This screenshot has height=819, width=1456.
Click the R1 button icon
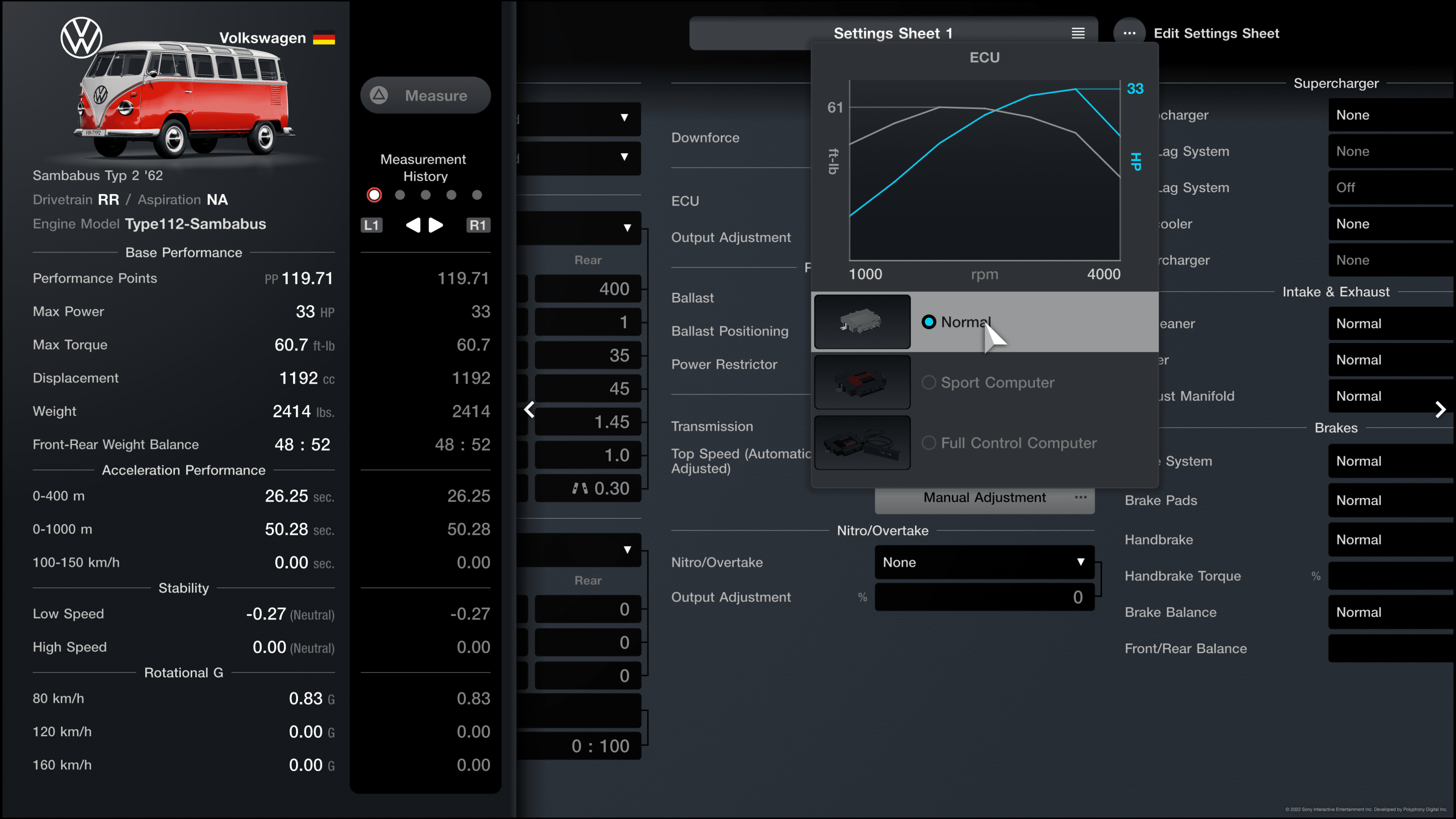(478, 225)
